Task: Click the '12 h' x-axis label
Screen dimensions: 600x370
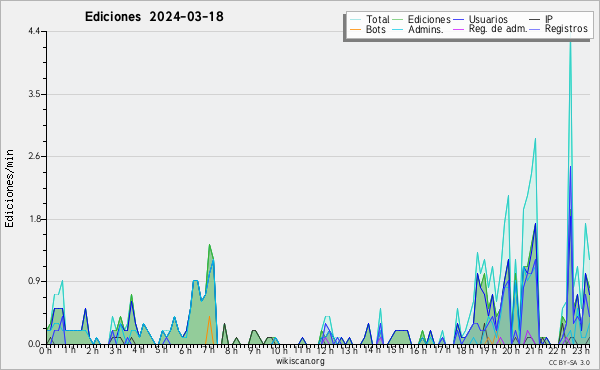Action: 326,350
